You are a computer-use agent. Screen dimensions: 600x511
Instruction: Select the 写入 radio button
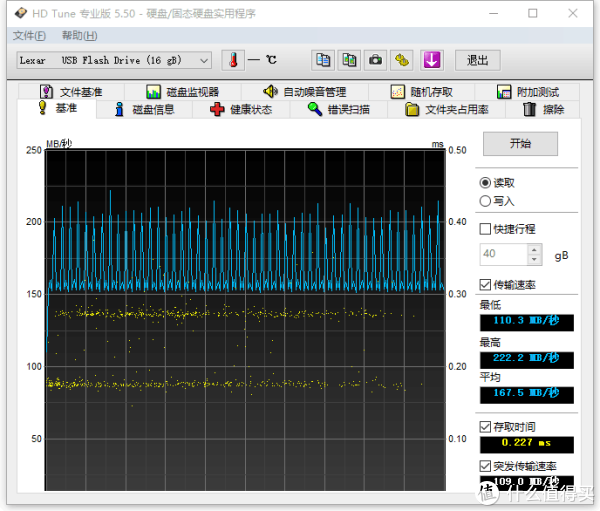[486, 201]
